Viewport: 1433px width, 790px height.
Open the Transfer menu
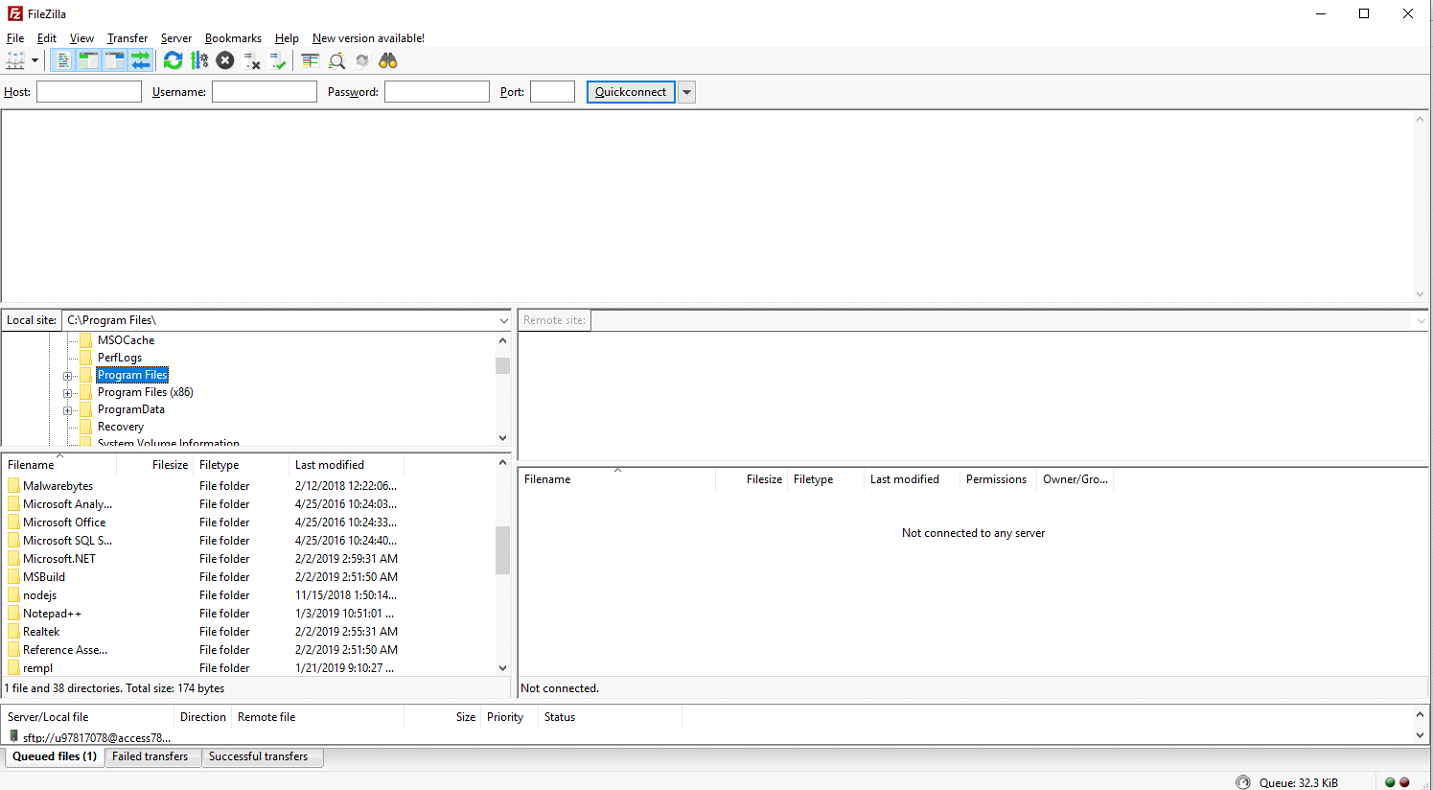[127, 38]
